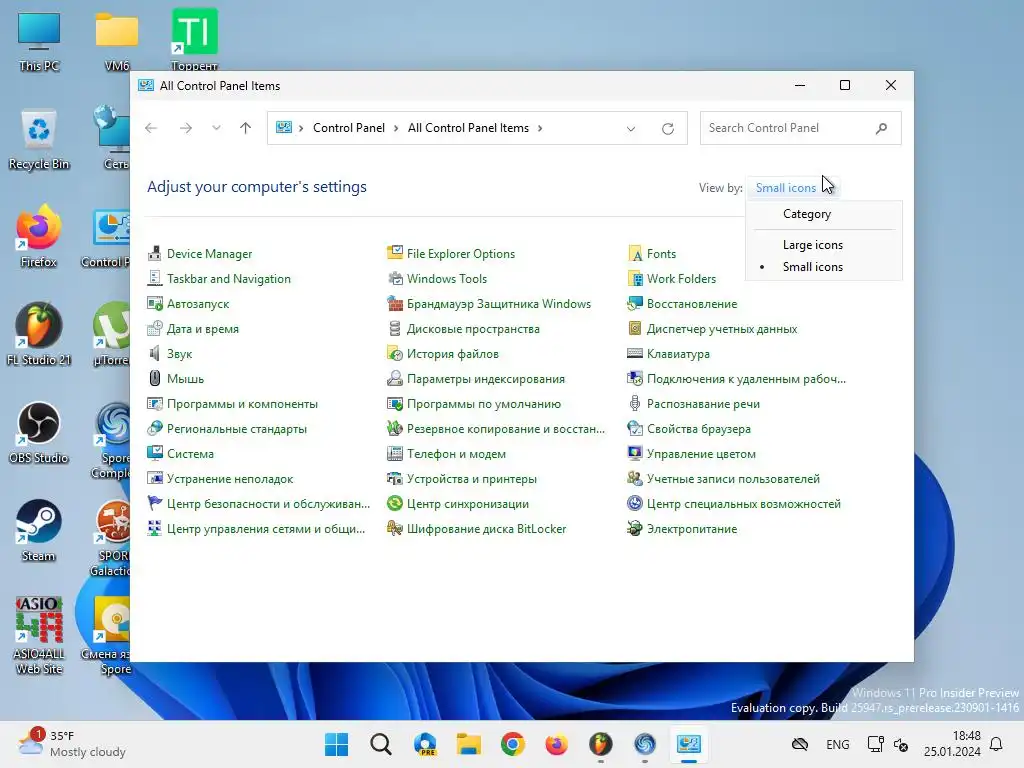Image resolution: width=1024 pixels, height=768 pixels.
Task: Refresh the Control Panel view
Action: [667, 129]
